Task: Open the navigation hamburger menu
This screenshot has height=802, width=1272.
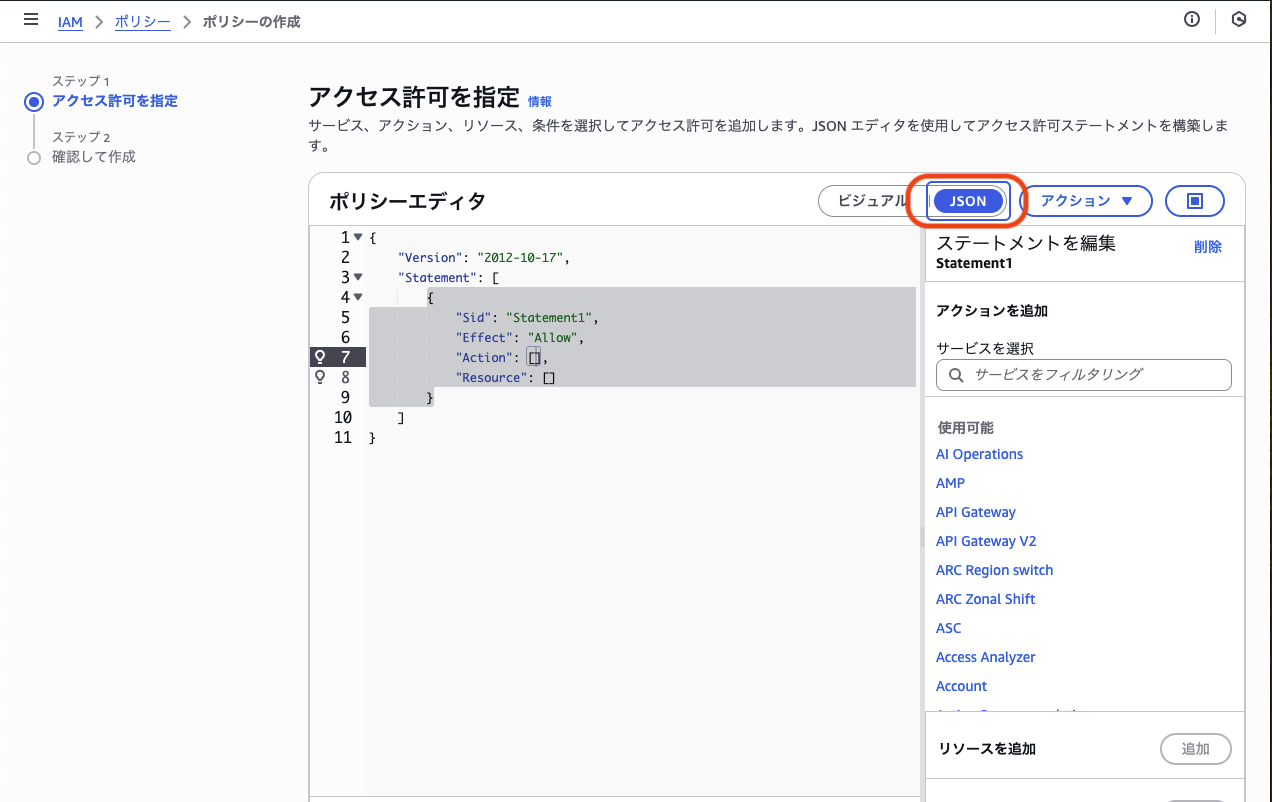Action: point(30,19)
